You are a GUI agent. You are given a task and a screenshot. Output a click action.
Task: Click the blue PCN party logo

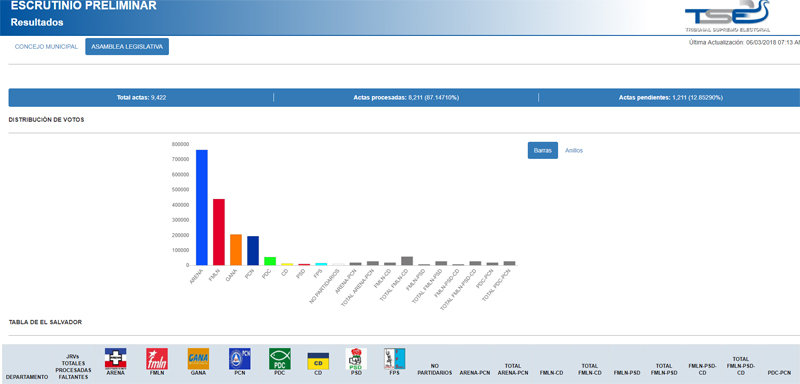click(239, 359)
